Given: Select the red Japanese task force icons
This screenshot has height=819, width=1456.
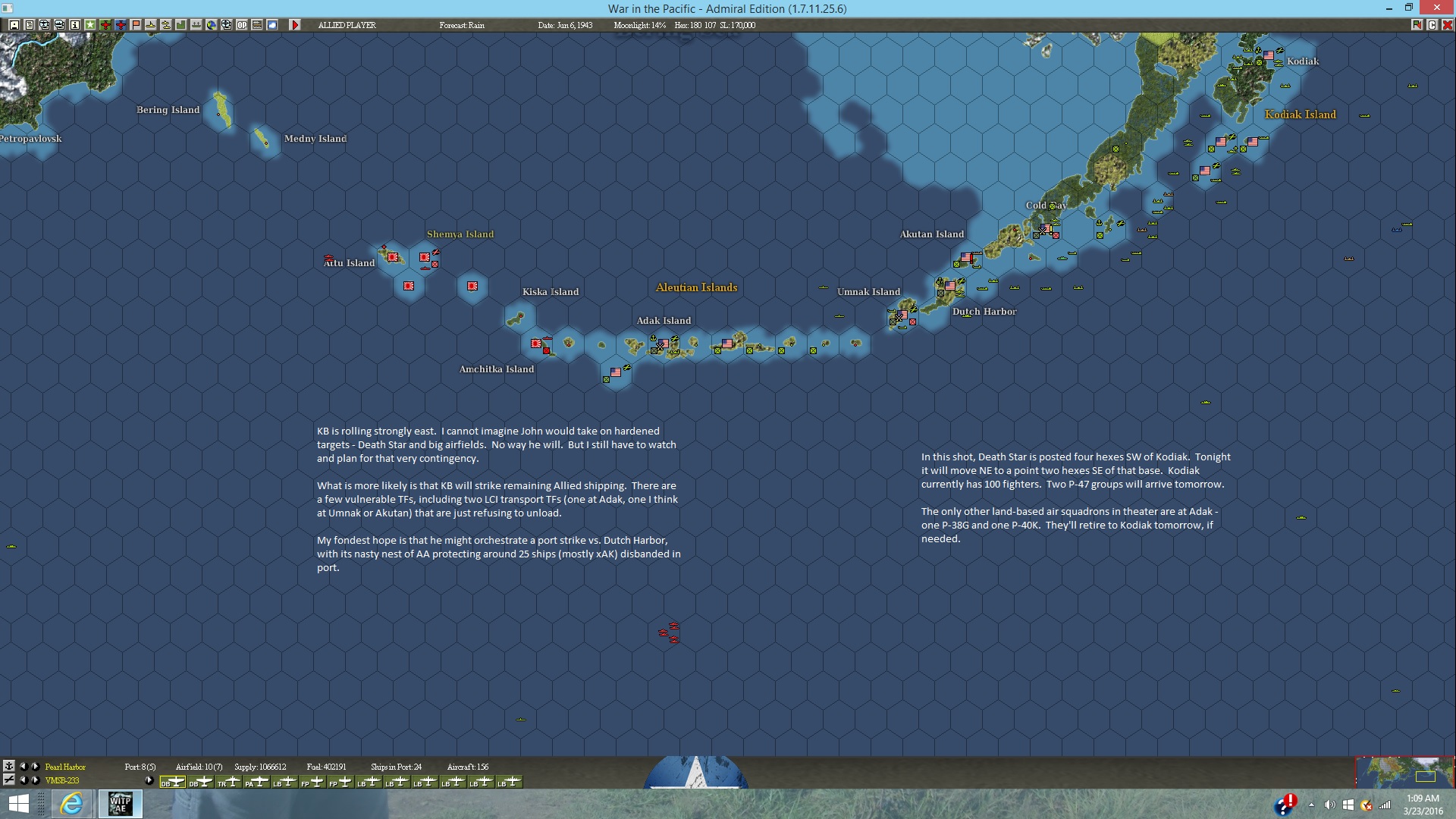Looking at the screenshot, I should pyautogui.click(x=669, y=633).
